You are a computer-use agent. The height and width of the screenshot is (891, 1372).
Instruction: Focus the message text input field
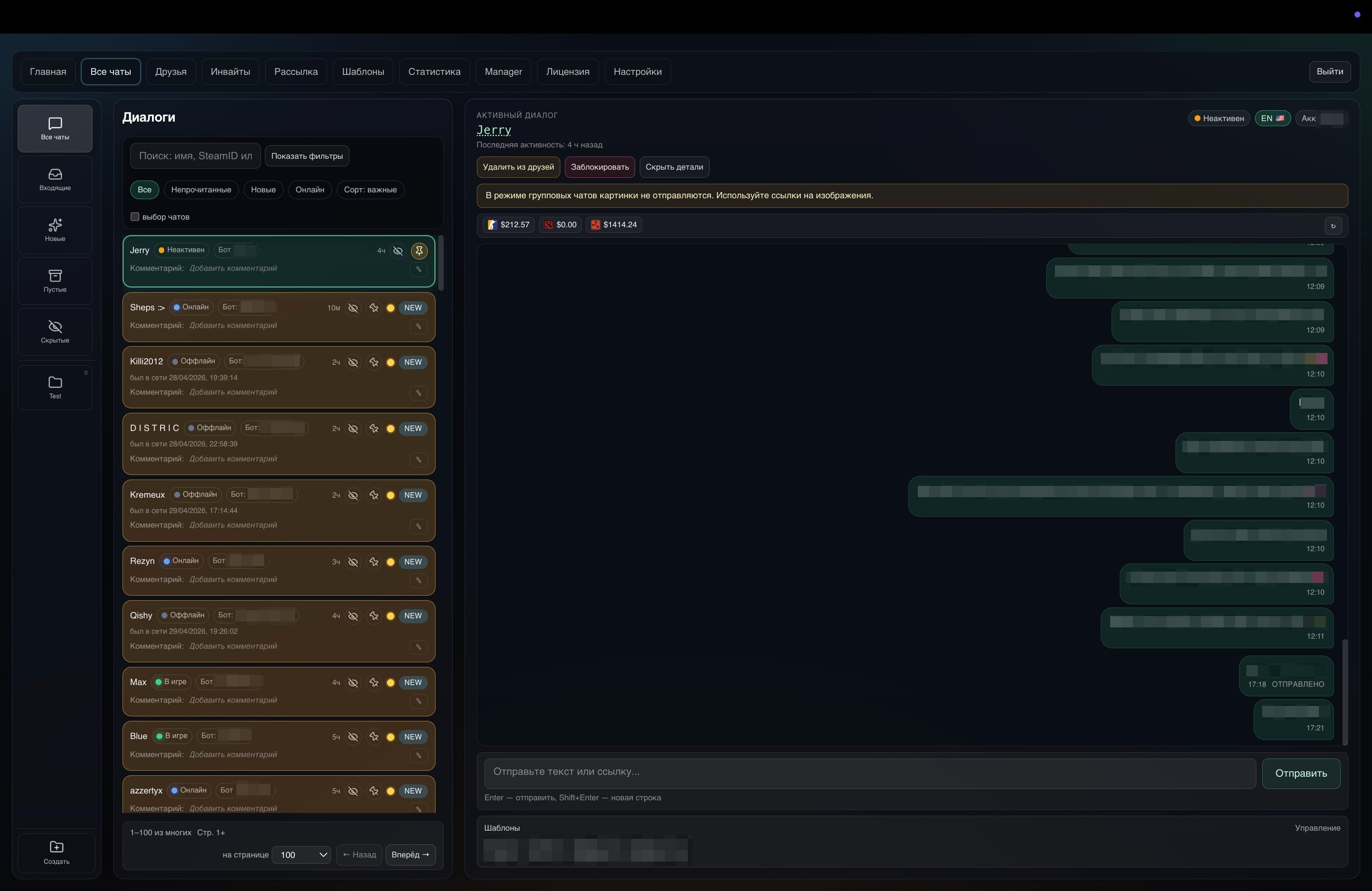870,774
